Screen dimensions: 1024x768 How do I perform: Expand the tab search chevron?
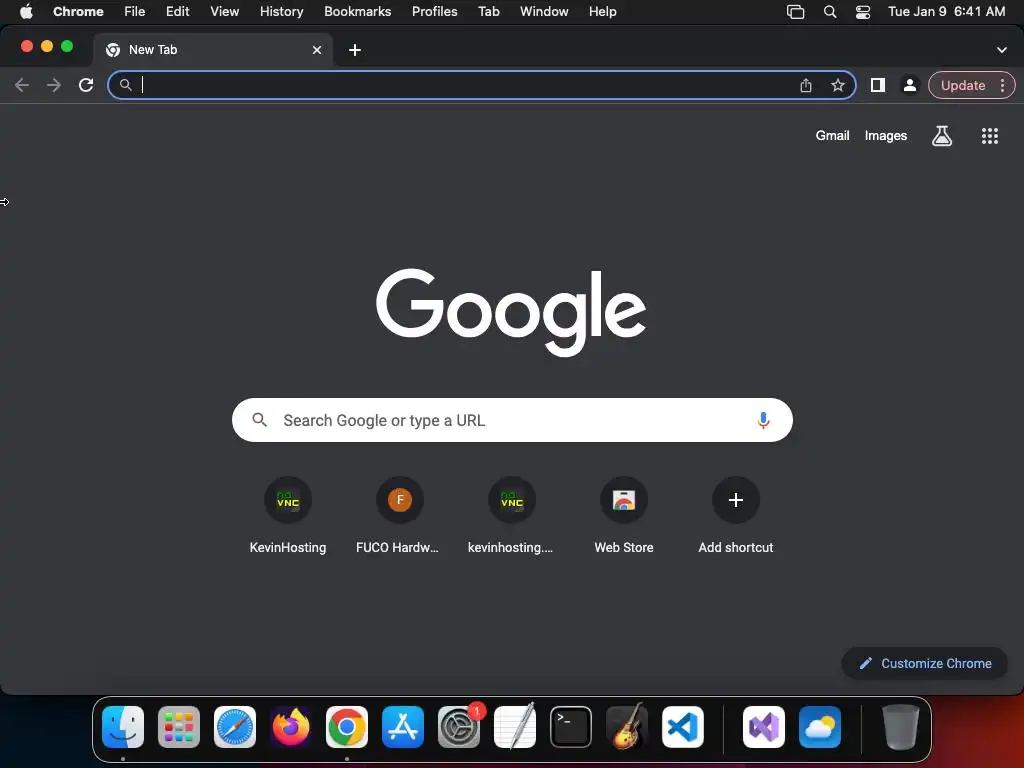click(1001, 50)
